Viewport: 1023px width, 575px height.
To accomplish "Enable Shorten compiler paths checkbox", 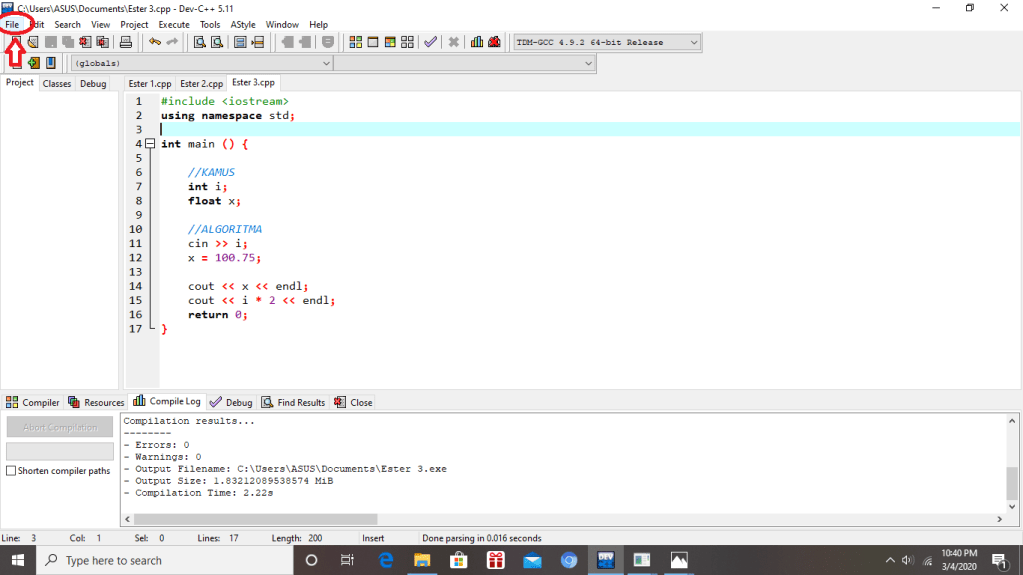I will coord(11,471).
